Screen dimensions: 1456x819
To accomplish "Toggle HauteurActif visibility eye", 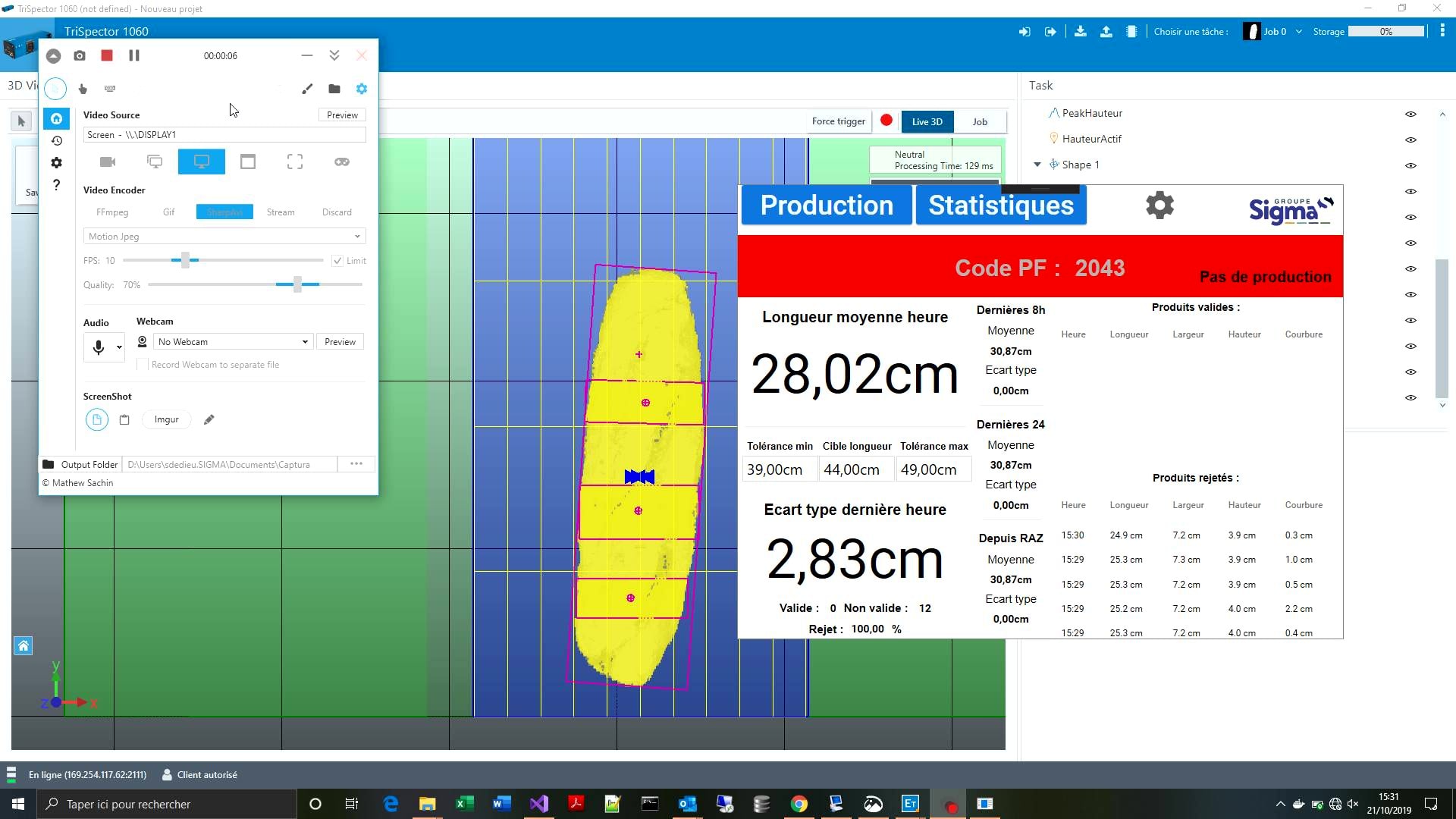I will click(x=1410, y=140).
